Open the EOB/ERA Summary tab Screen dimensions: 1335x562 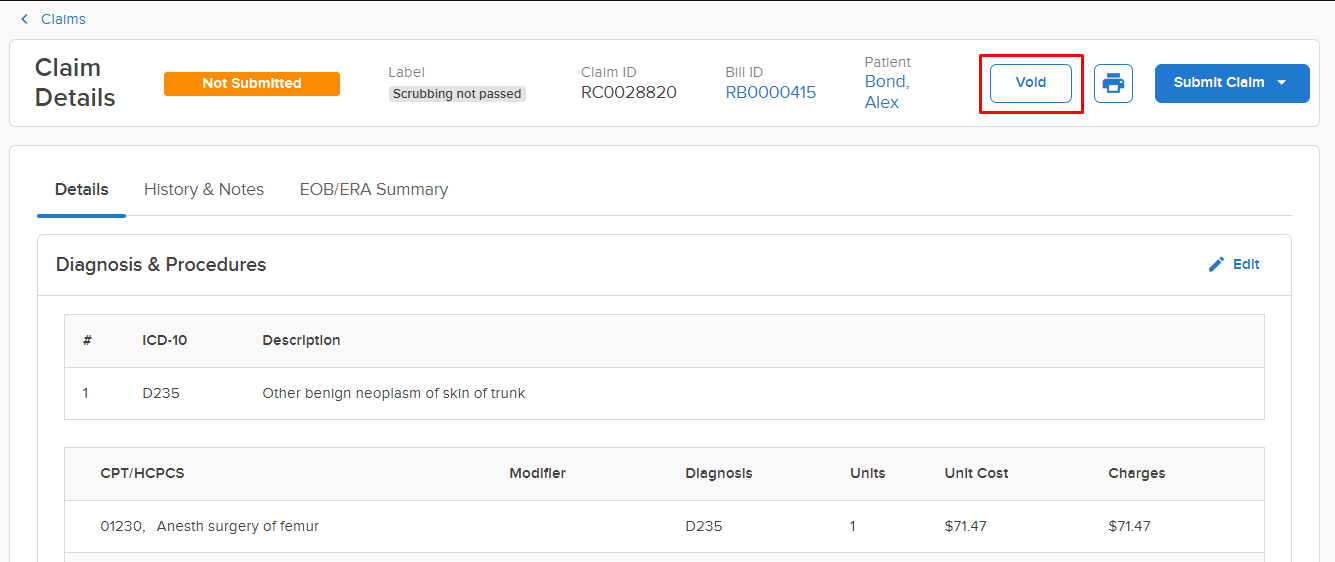373,189
